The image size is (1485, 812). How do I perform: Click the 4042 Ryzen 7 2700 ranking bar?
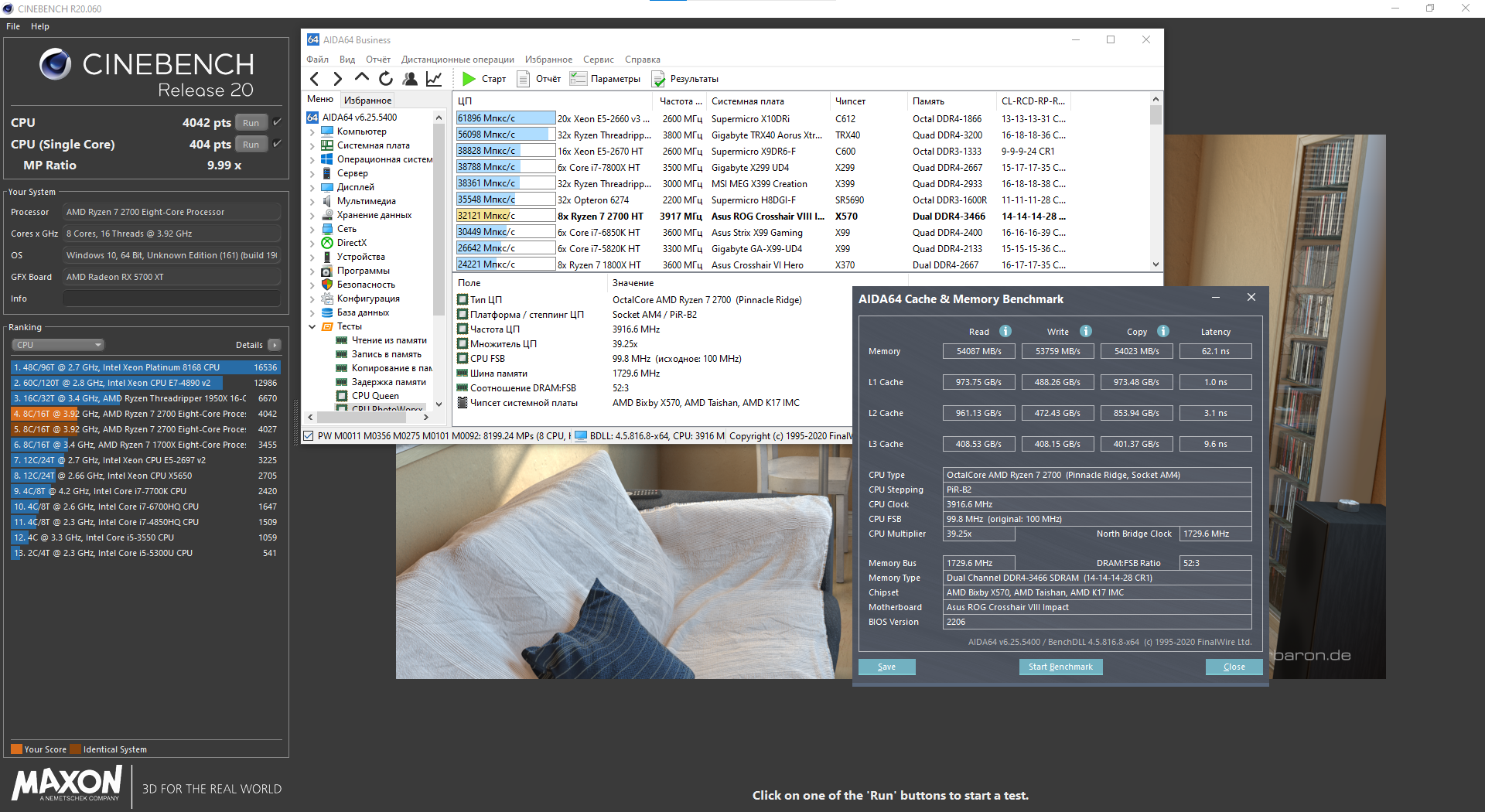click(145, 414)
